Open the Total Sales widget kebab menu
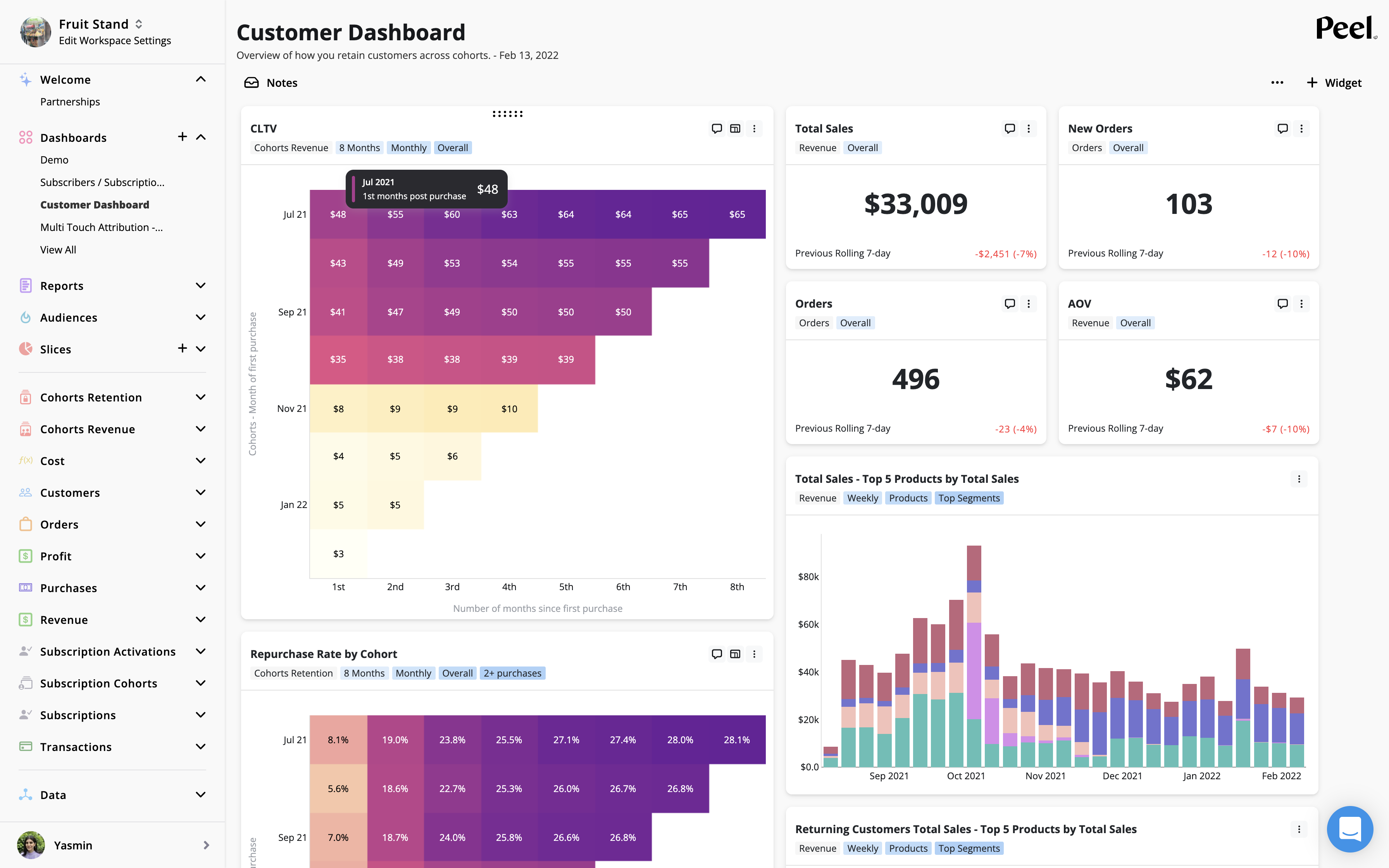1389x868 pixels. [x=1029, y=129]
